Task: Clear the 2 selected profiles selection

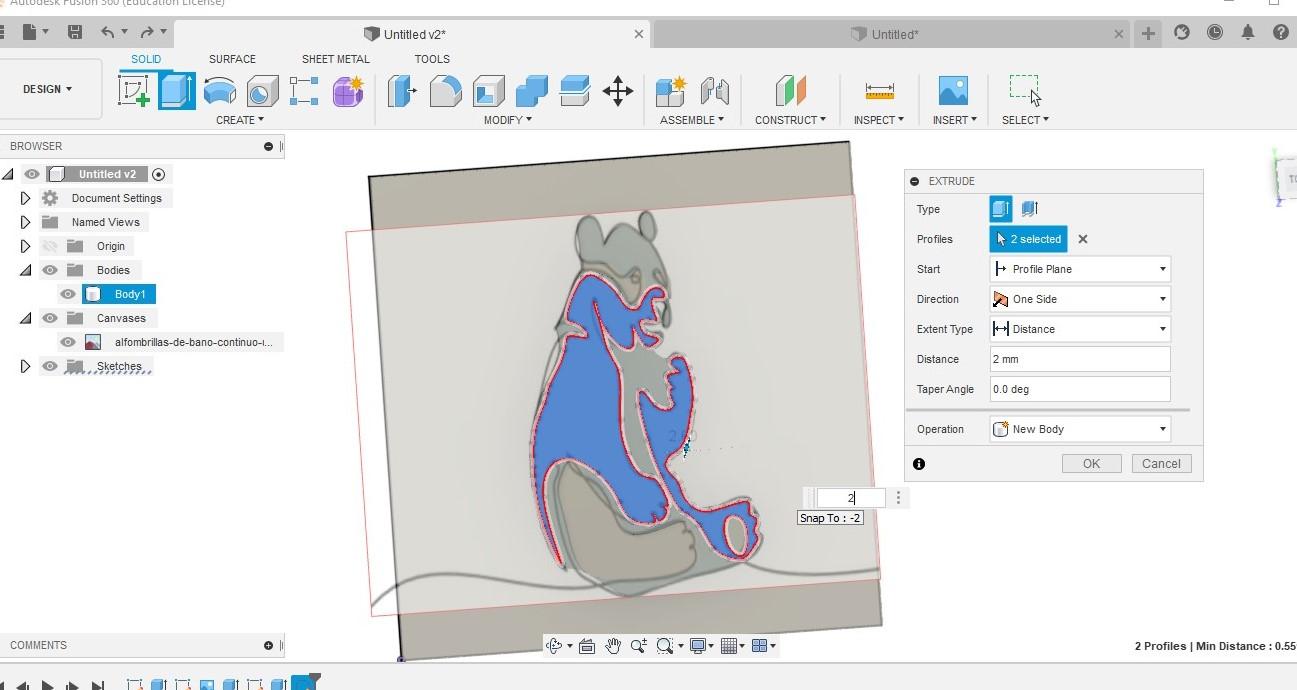Action: [x=1082, y=239]
